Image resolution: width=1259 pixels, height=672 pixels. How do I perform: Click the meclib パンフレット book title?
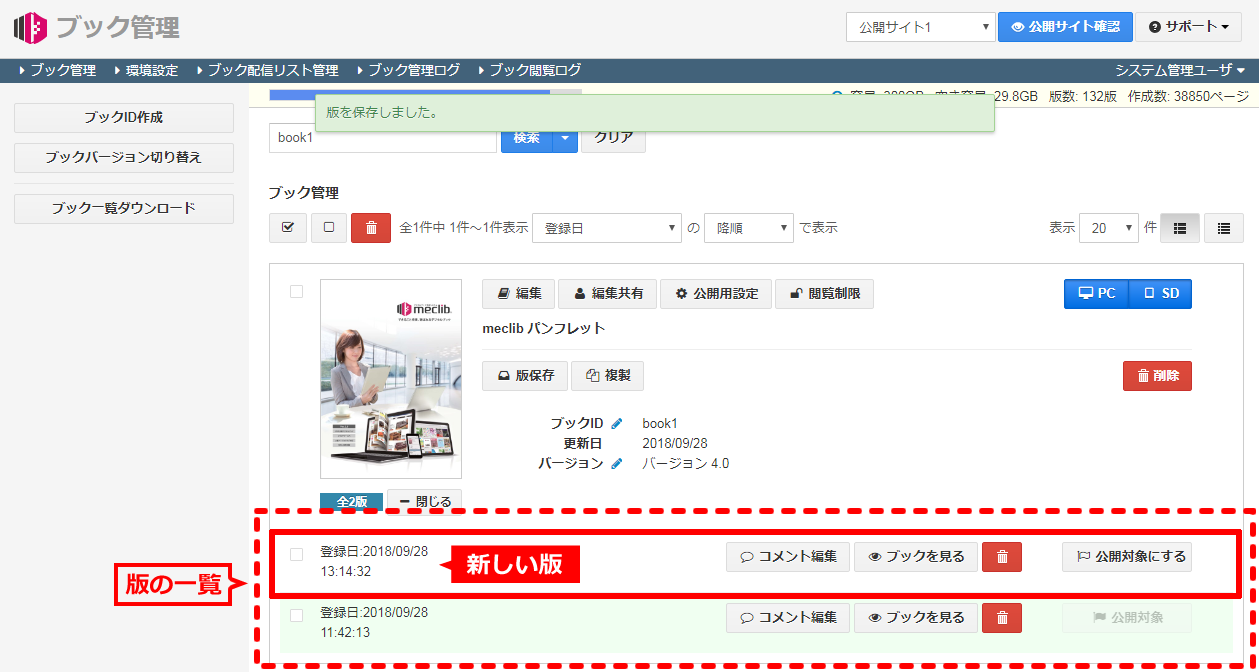[x=544, y=328]
